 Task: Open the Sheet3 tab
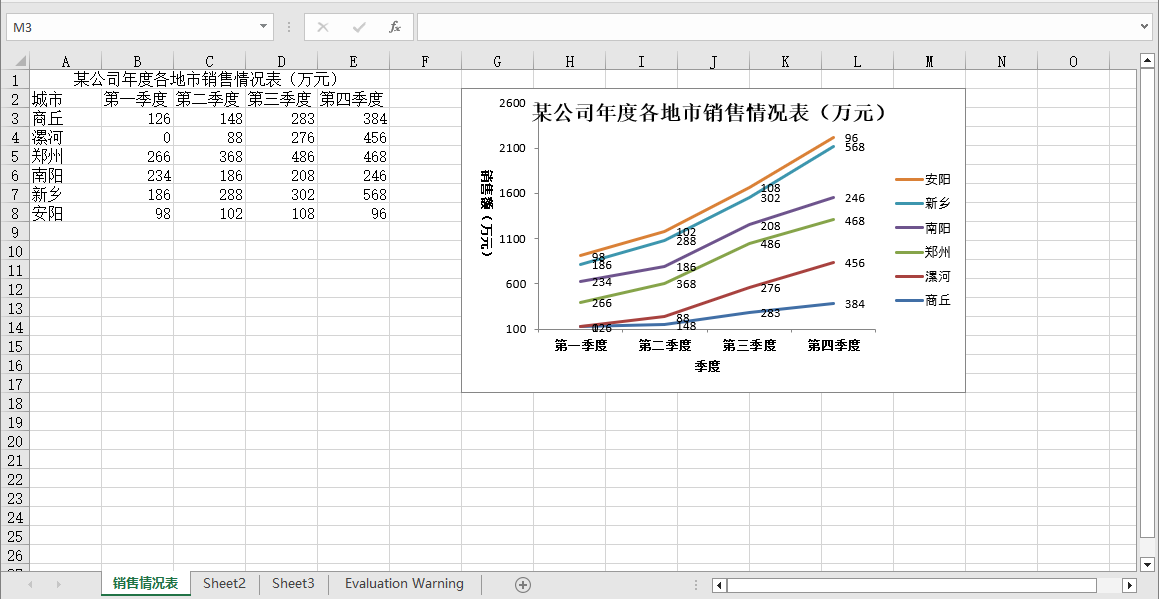(x=293, y=584)
